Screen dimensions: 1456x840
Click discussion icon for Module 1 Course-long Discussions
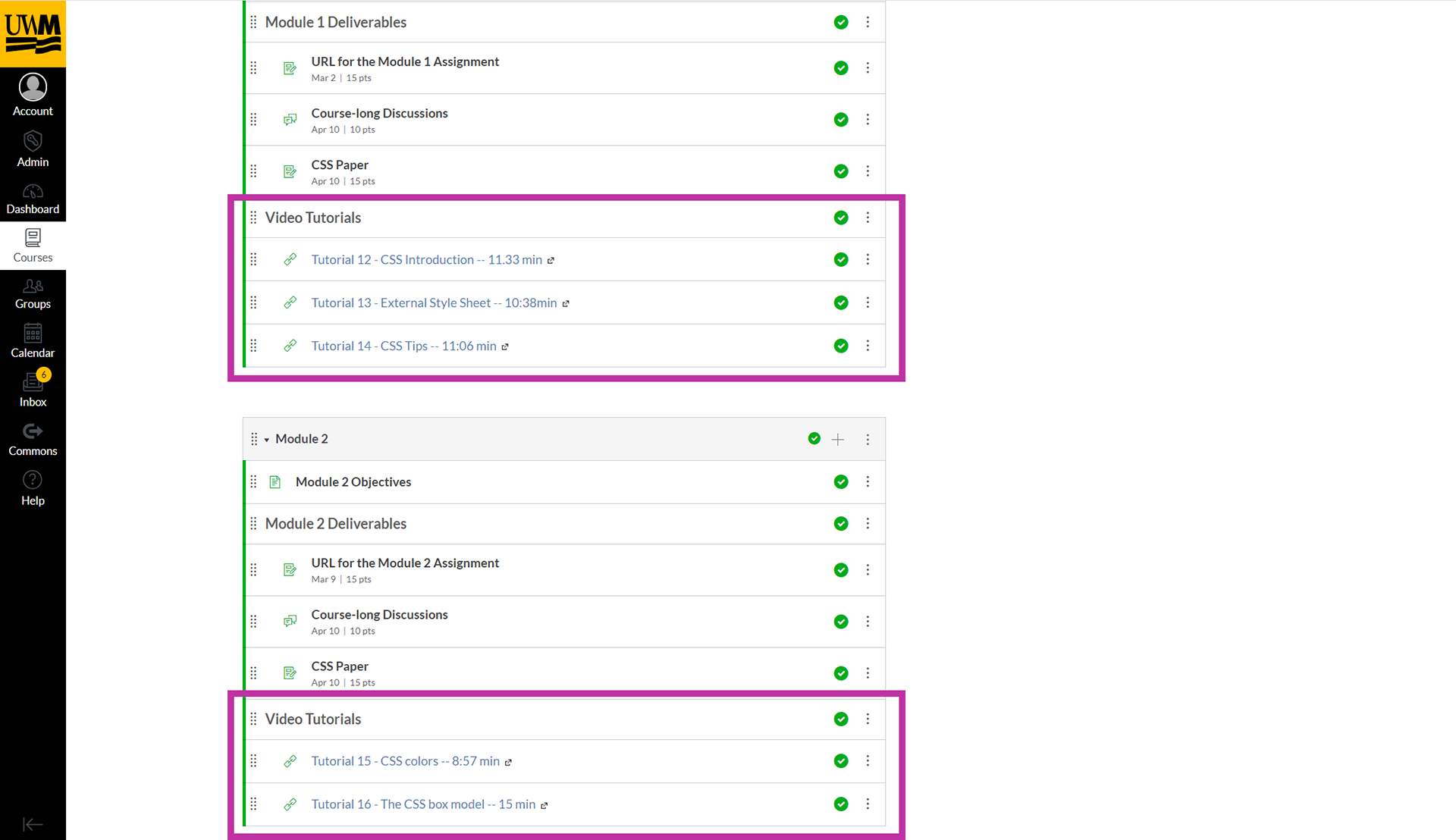pos(290,120)
